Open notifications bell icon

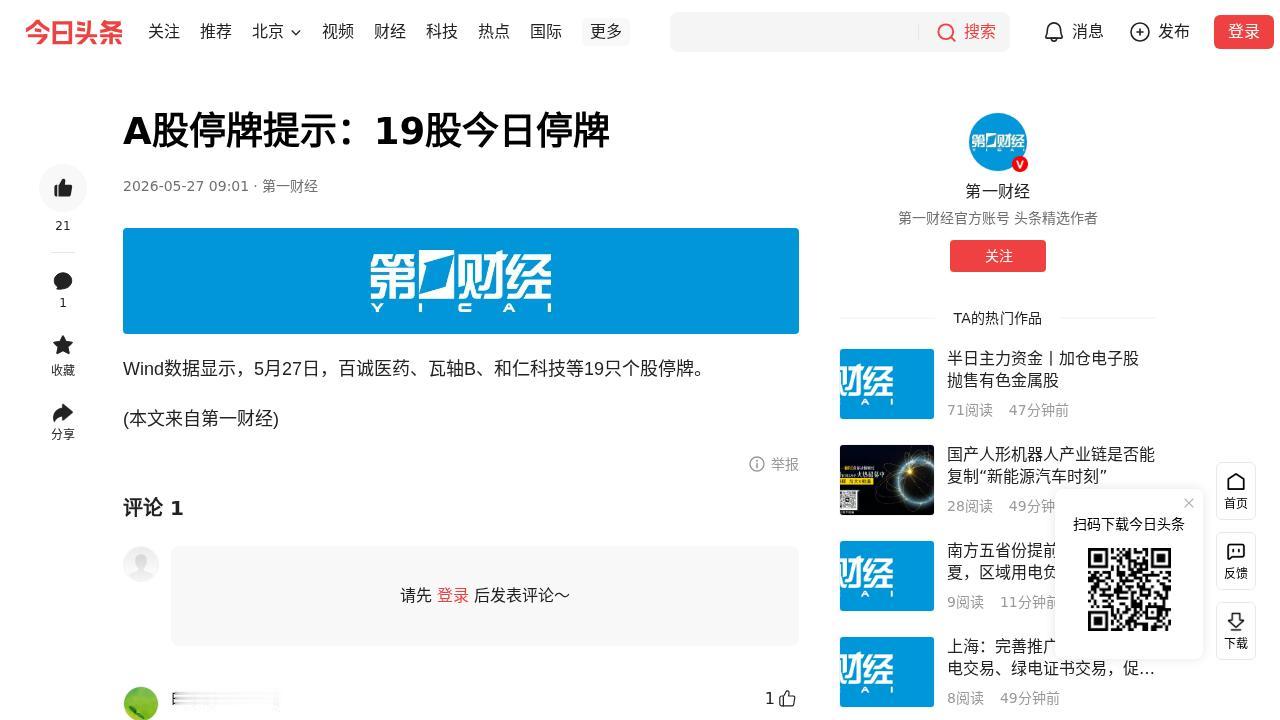click(x=1053, y=32)
